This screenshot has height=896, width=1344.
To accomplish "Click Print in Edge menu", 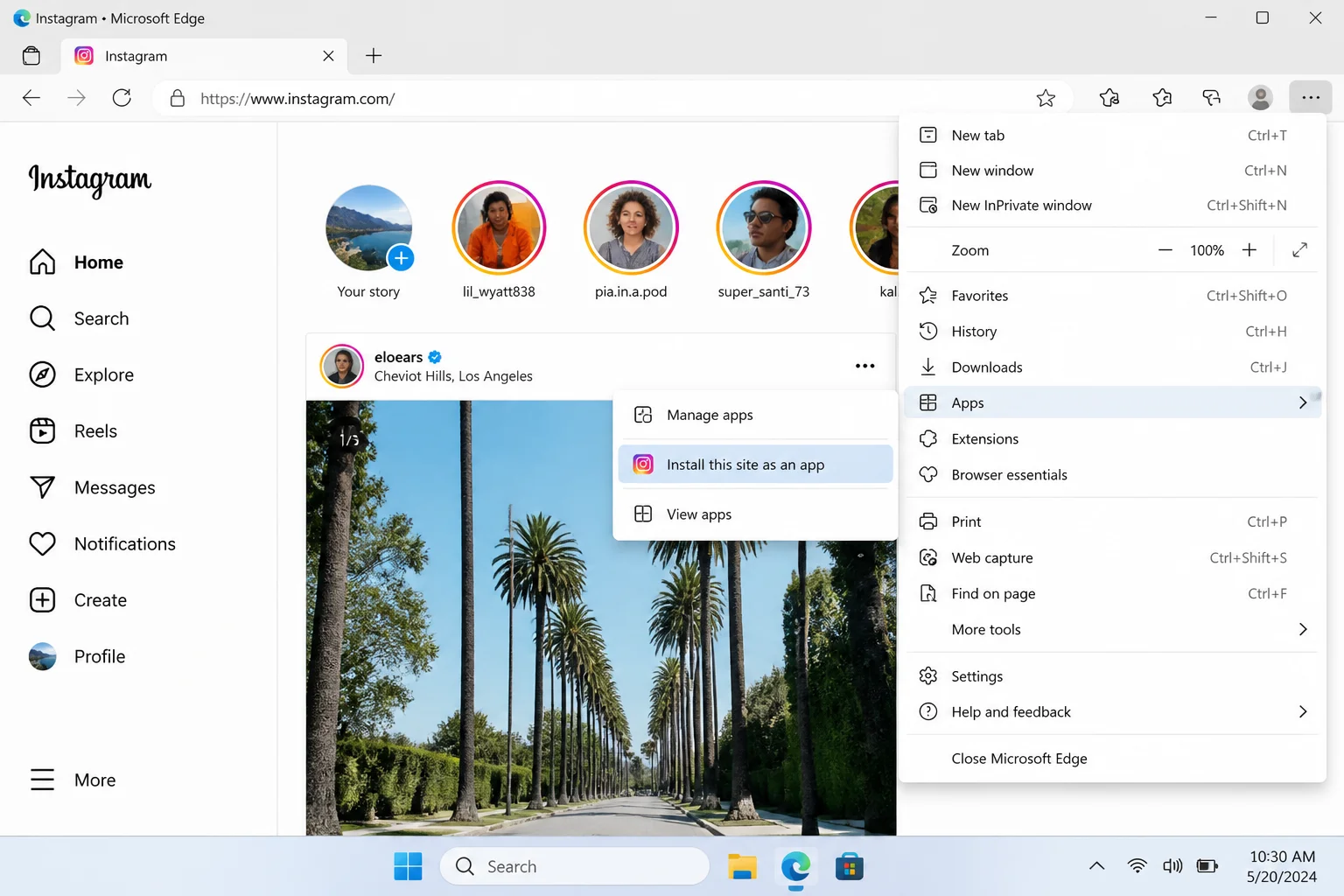I will pyautogui.click(x=1111, y=521).
